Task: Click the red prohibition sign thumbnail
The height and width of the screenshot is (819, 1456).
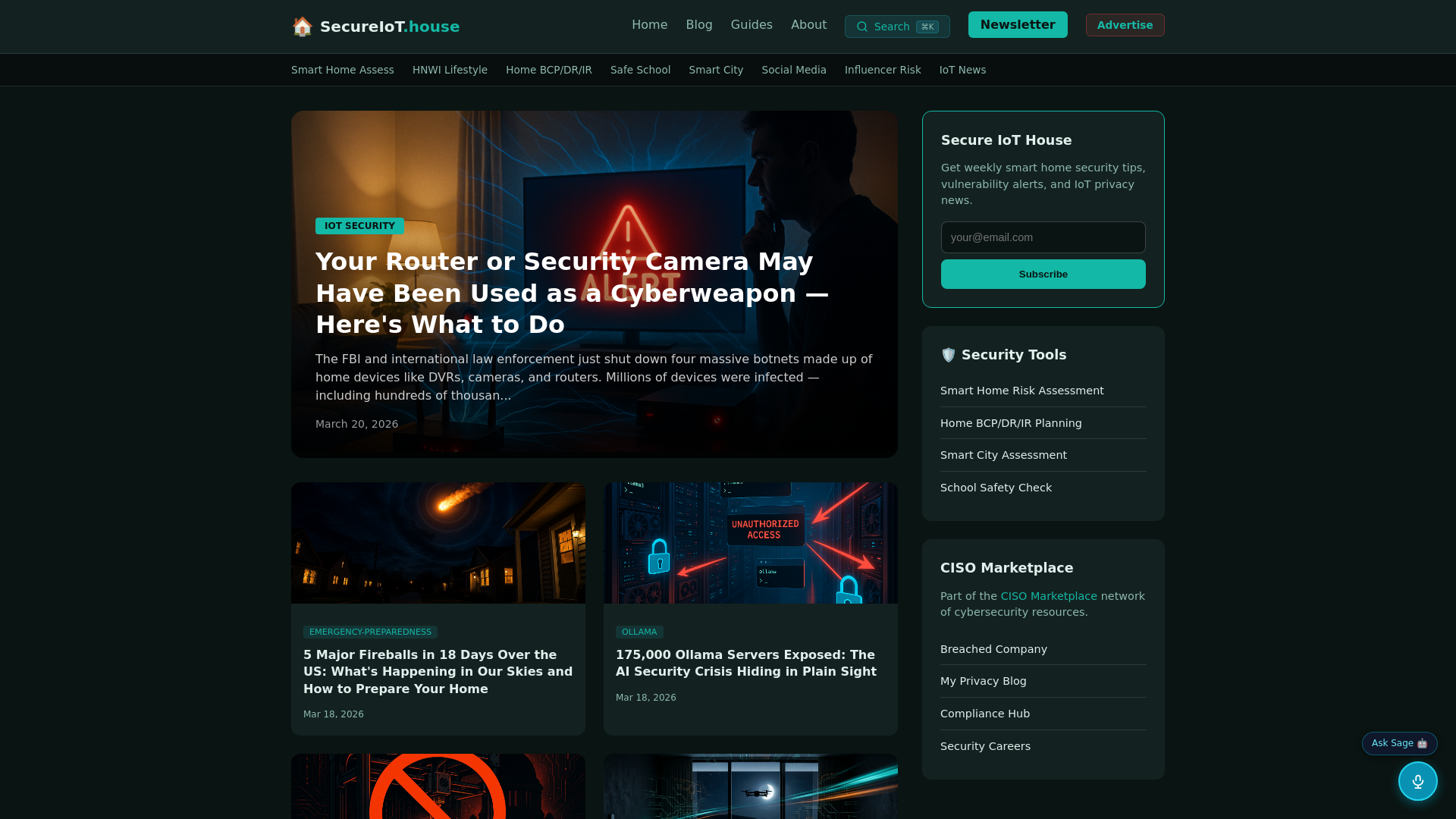Action: pyautogui.click(x=438, y=786)
